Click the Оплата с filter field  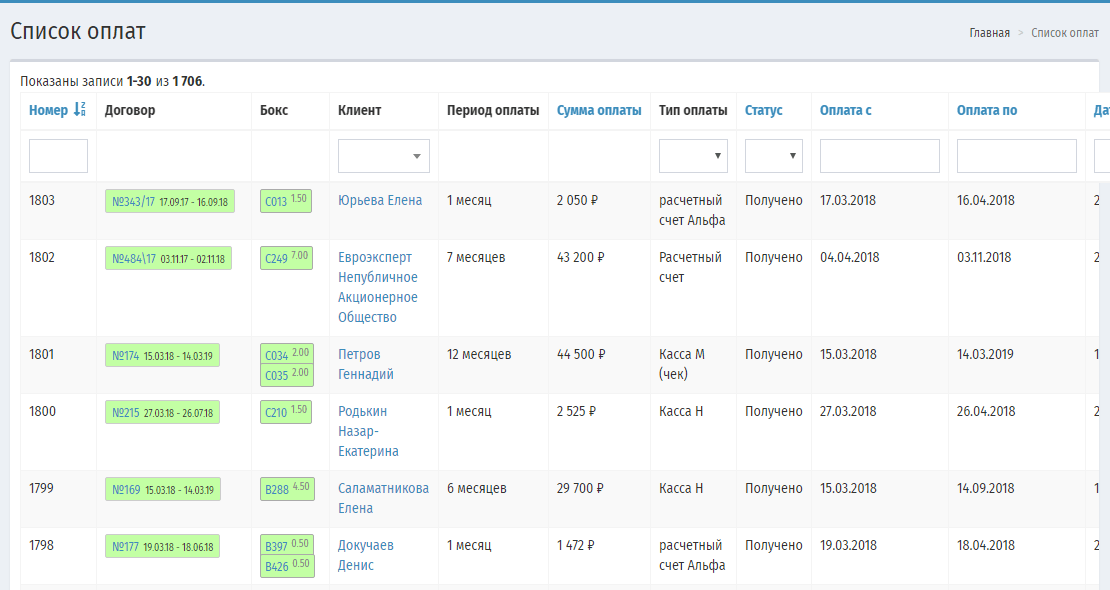(879, 156)
